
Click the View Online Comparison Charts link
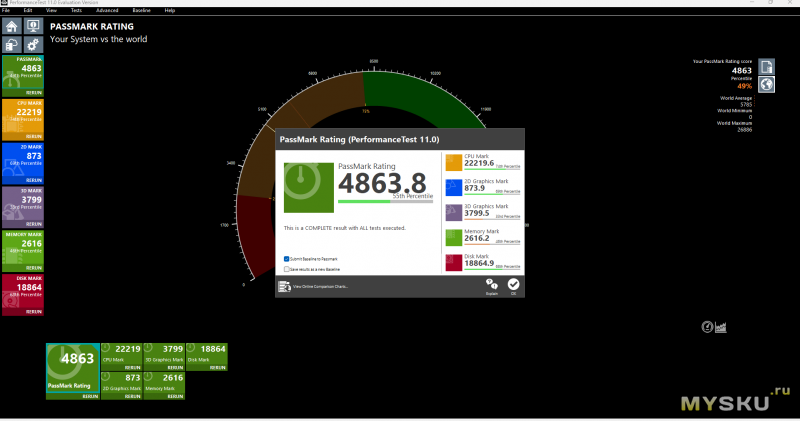coord(320,287)
